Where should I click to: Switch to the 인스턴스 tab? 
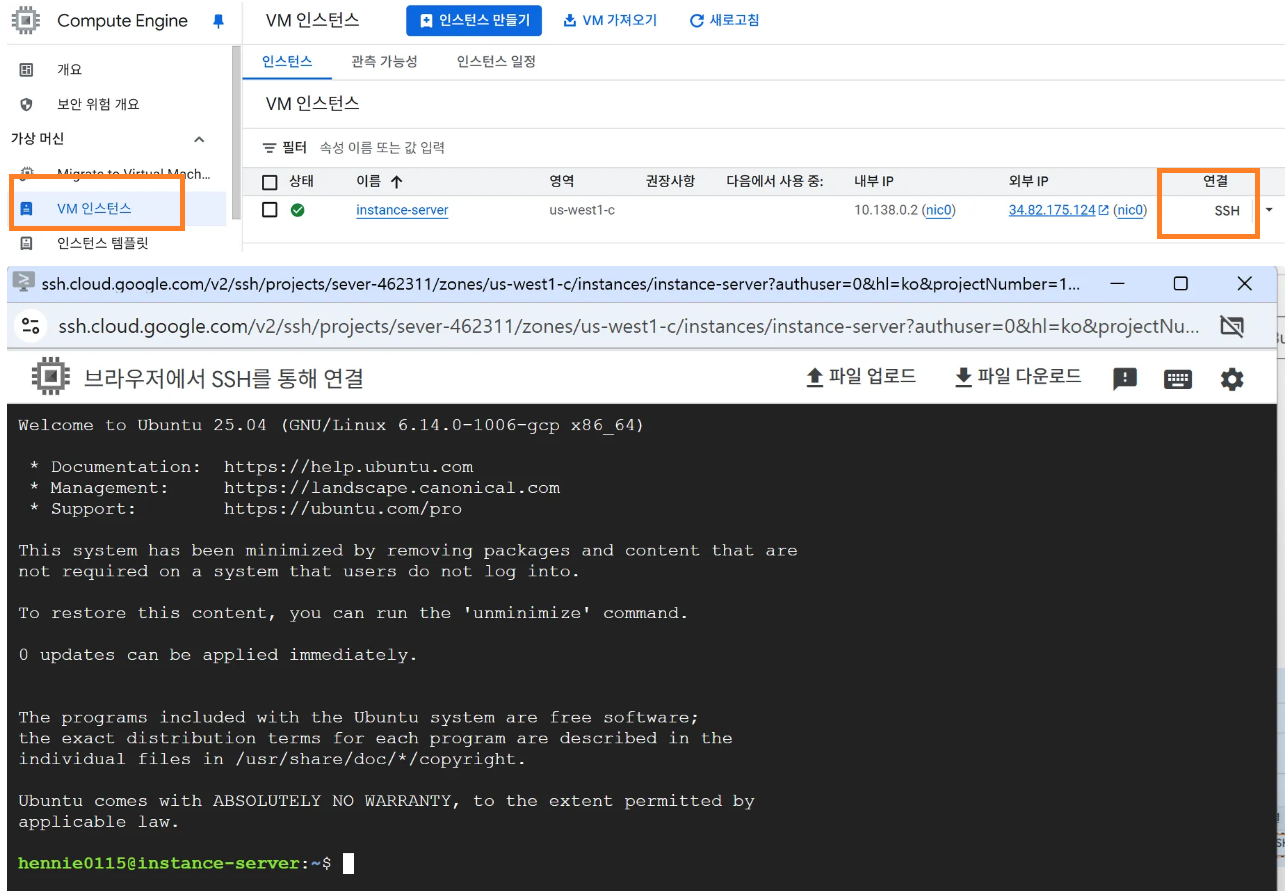[x=287, y=61]
